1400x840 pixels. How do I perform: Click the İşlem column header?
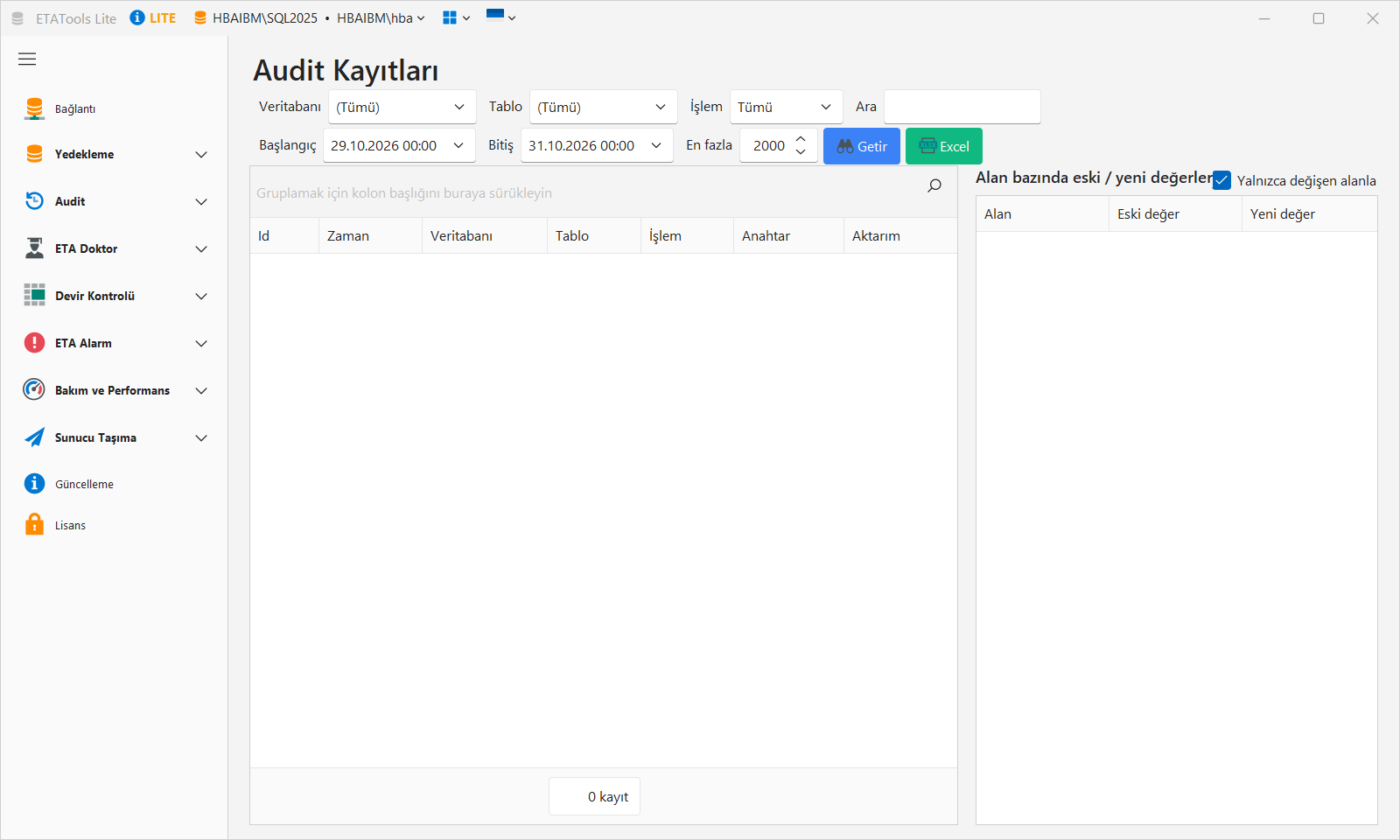coord(687,236)
